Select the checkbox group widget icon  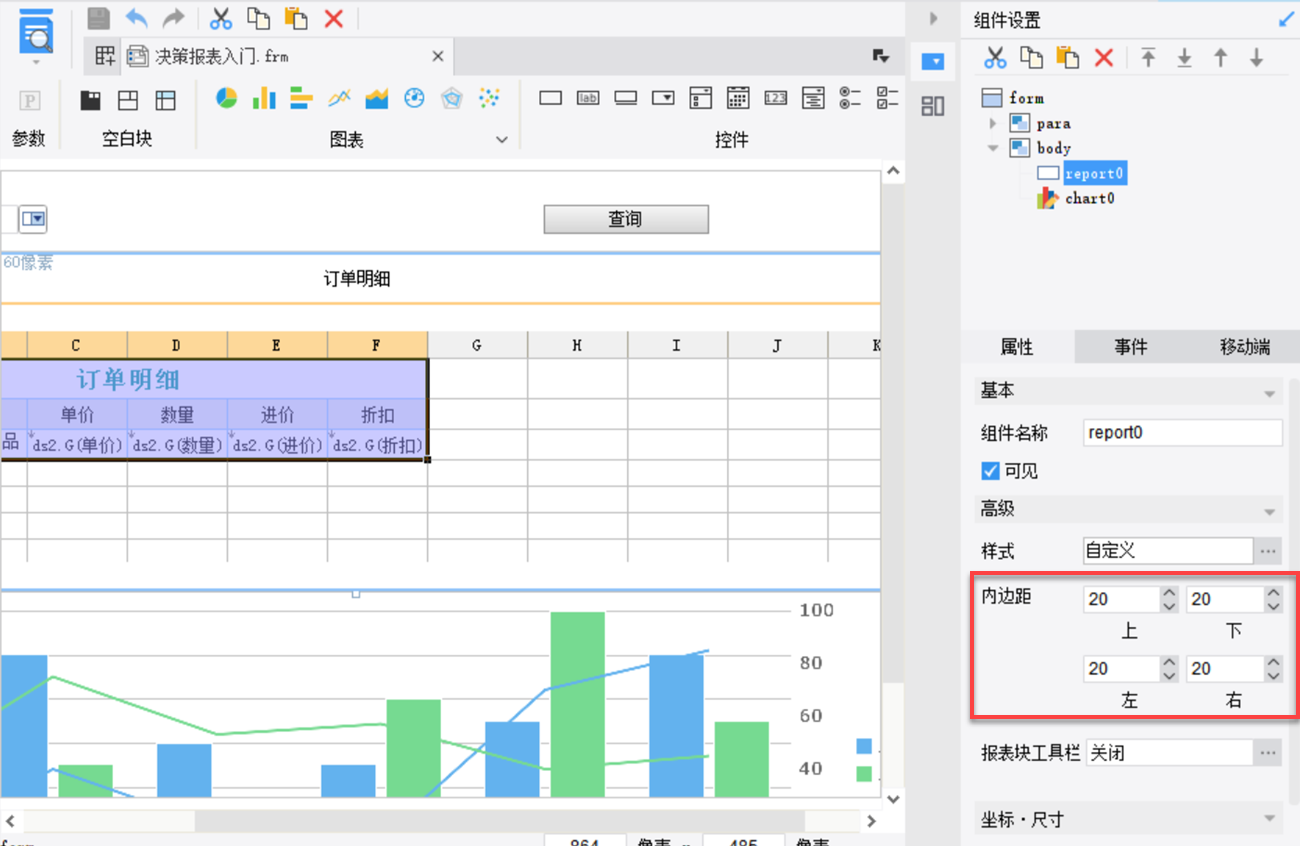point(887,98)
